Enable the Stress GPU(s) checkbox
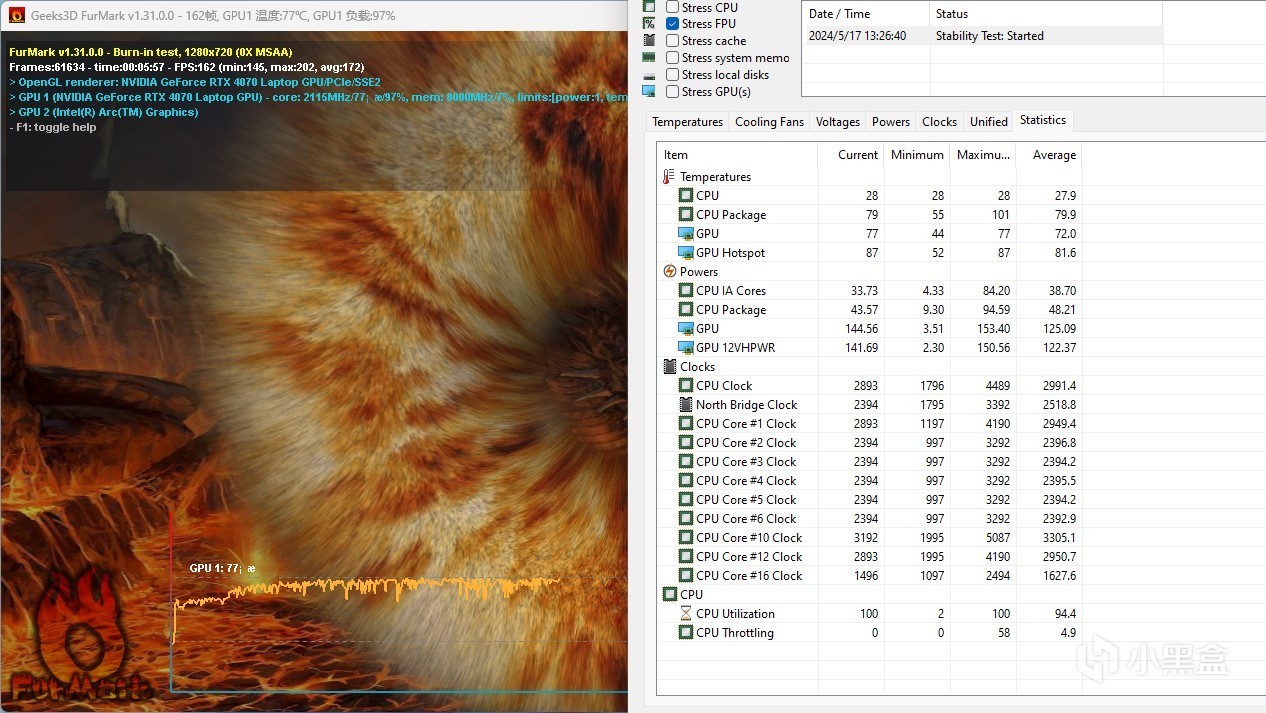This screenshot has width=1266, height=713. (673, 92)
